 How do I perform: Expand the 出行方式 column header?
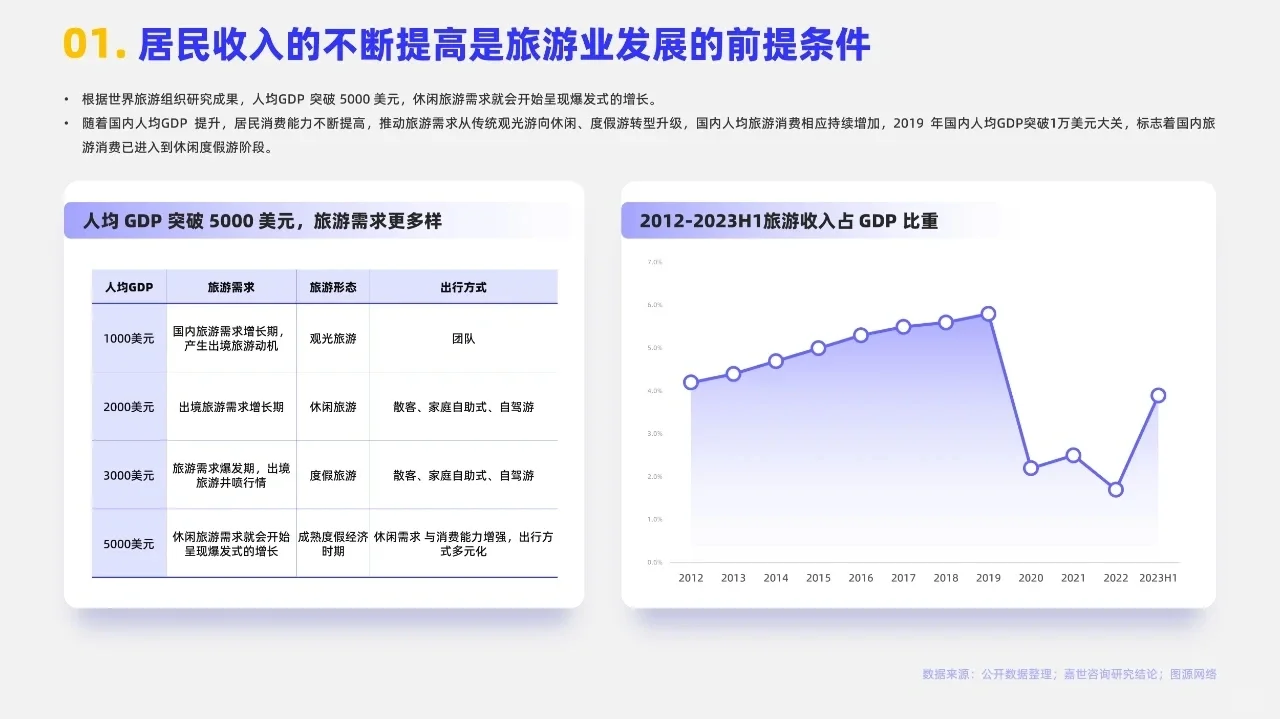pyautogui.click(x=464, y=287)
